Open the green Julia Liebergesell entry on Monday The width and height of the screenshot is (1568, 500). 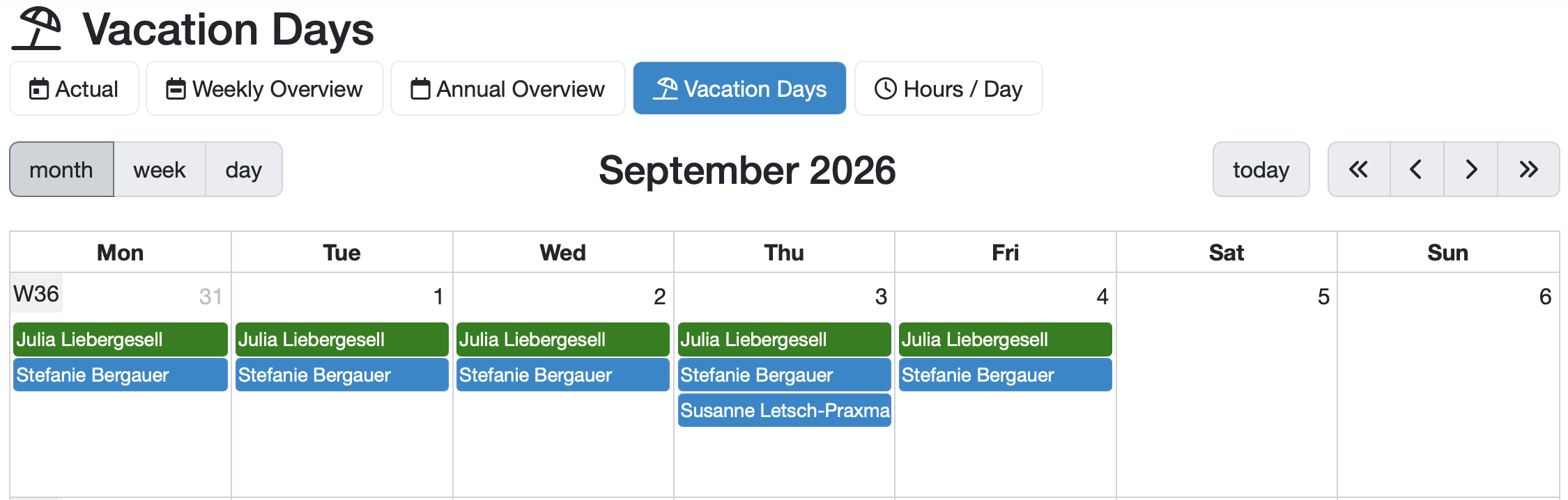[x=121, y=339]
